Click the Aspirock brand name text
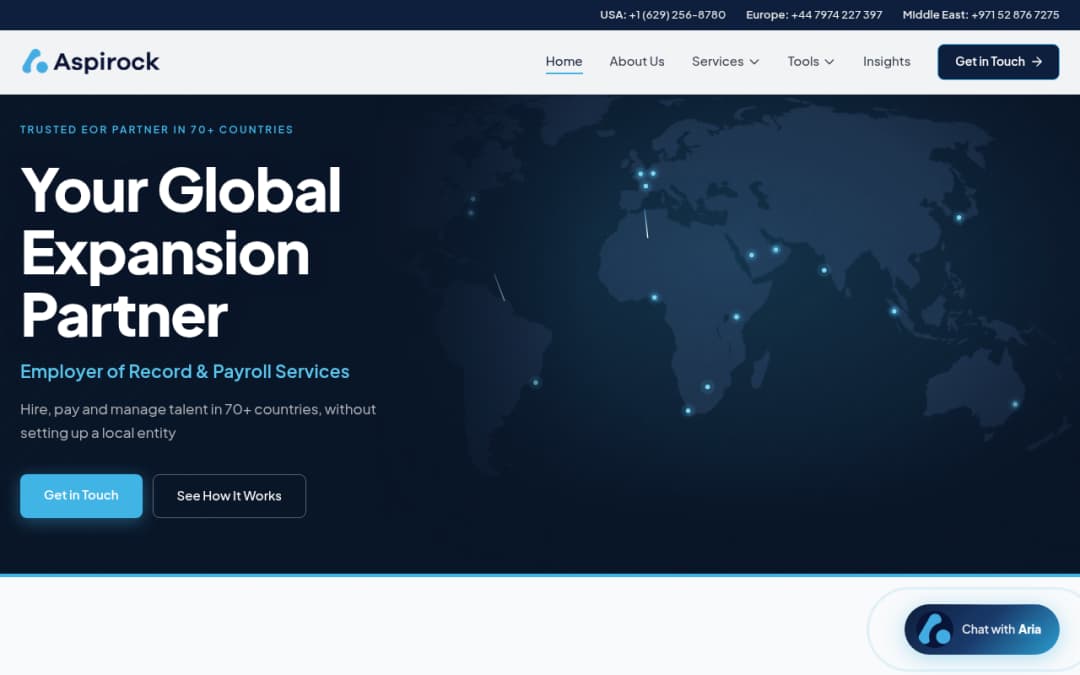 click(106, 62)
